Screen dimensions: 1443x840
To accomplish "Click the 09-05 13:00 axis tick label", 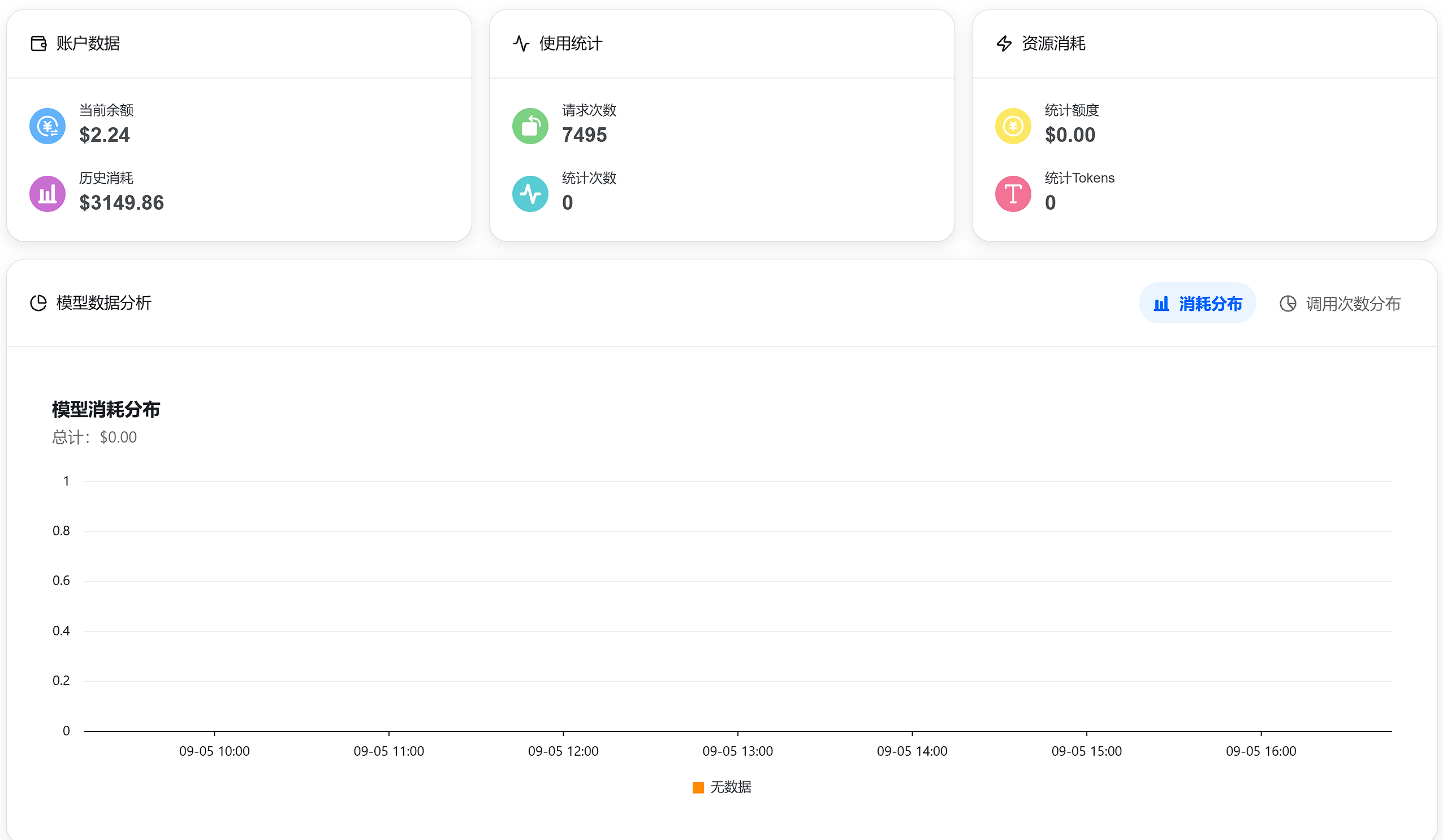I will coord(737,751).
